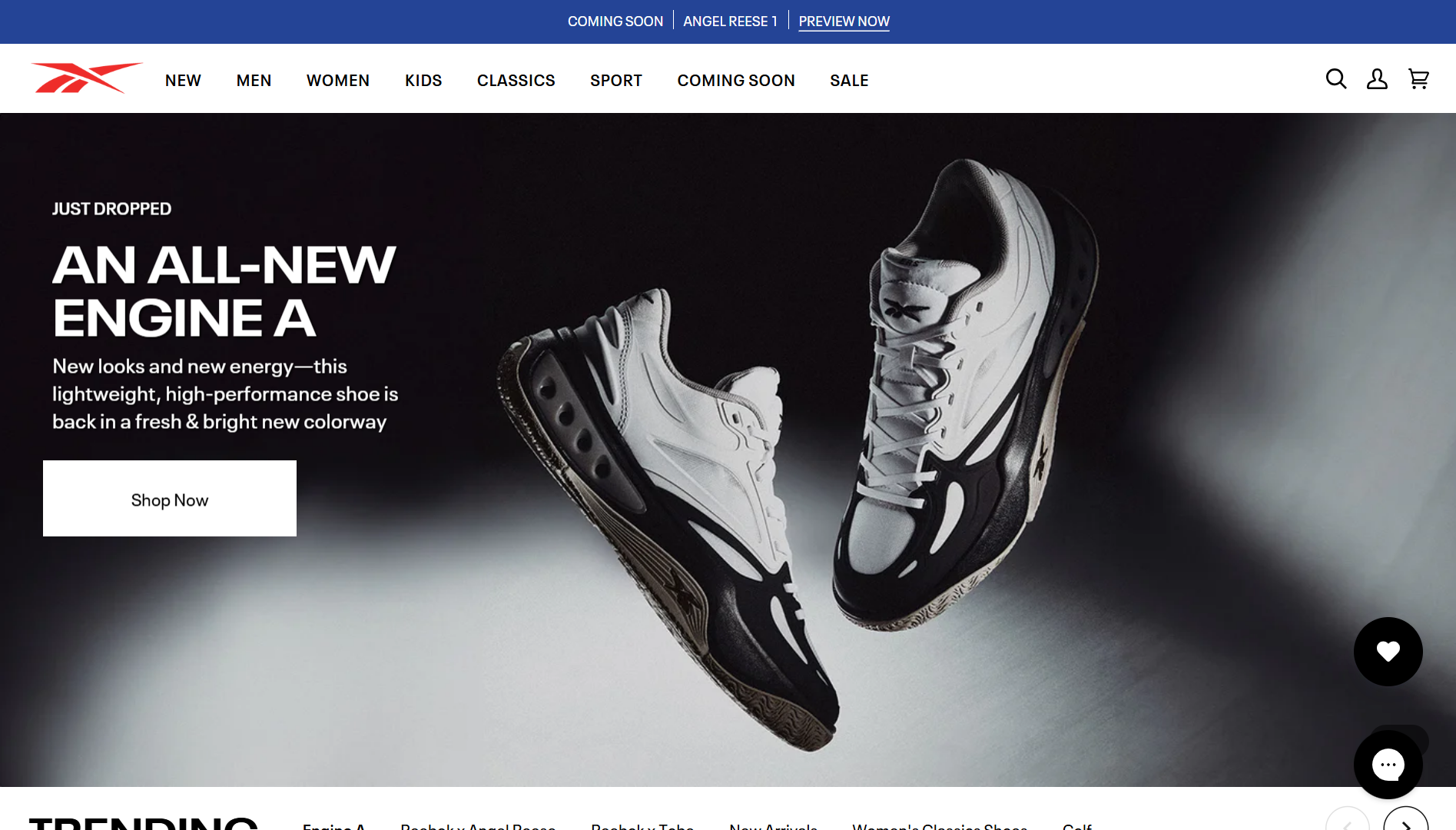Click the ANGEL REESE 1 banner text

730,22
